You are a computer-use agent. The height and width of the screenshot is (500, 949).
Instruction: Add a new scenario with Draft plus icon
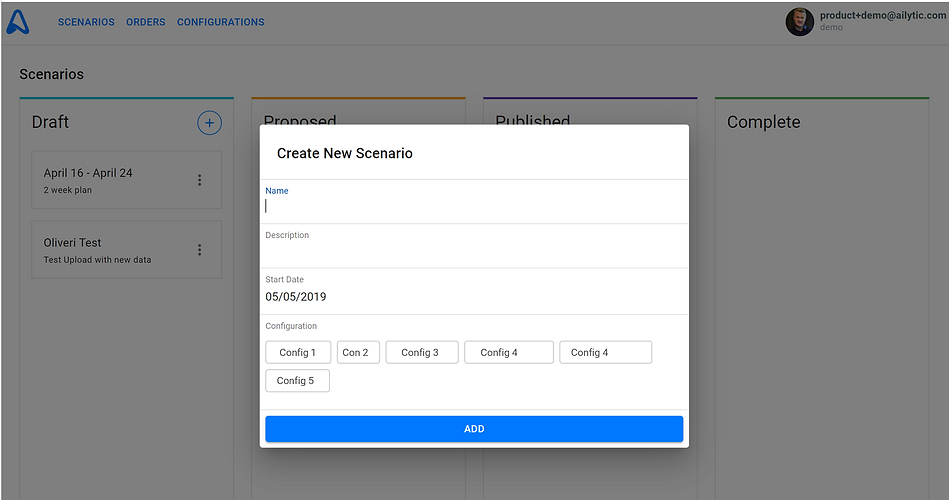(x=208, y=123)
